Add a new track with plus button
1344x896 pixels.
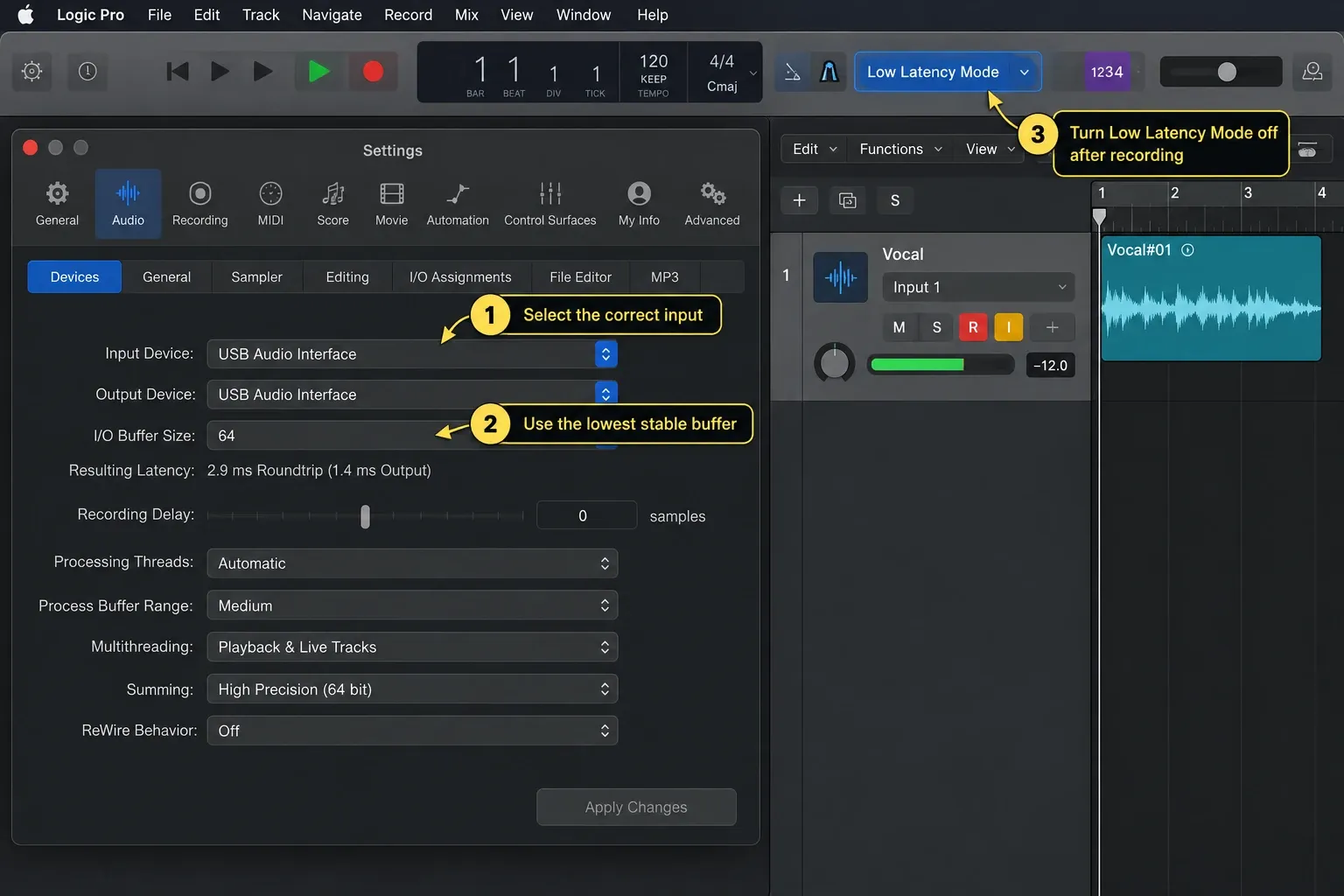799,200
